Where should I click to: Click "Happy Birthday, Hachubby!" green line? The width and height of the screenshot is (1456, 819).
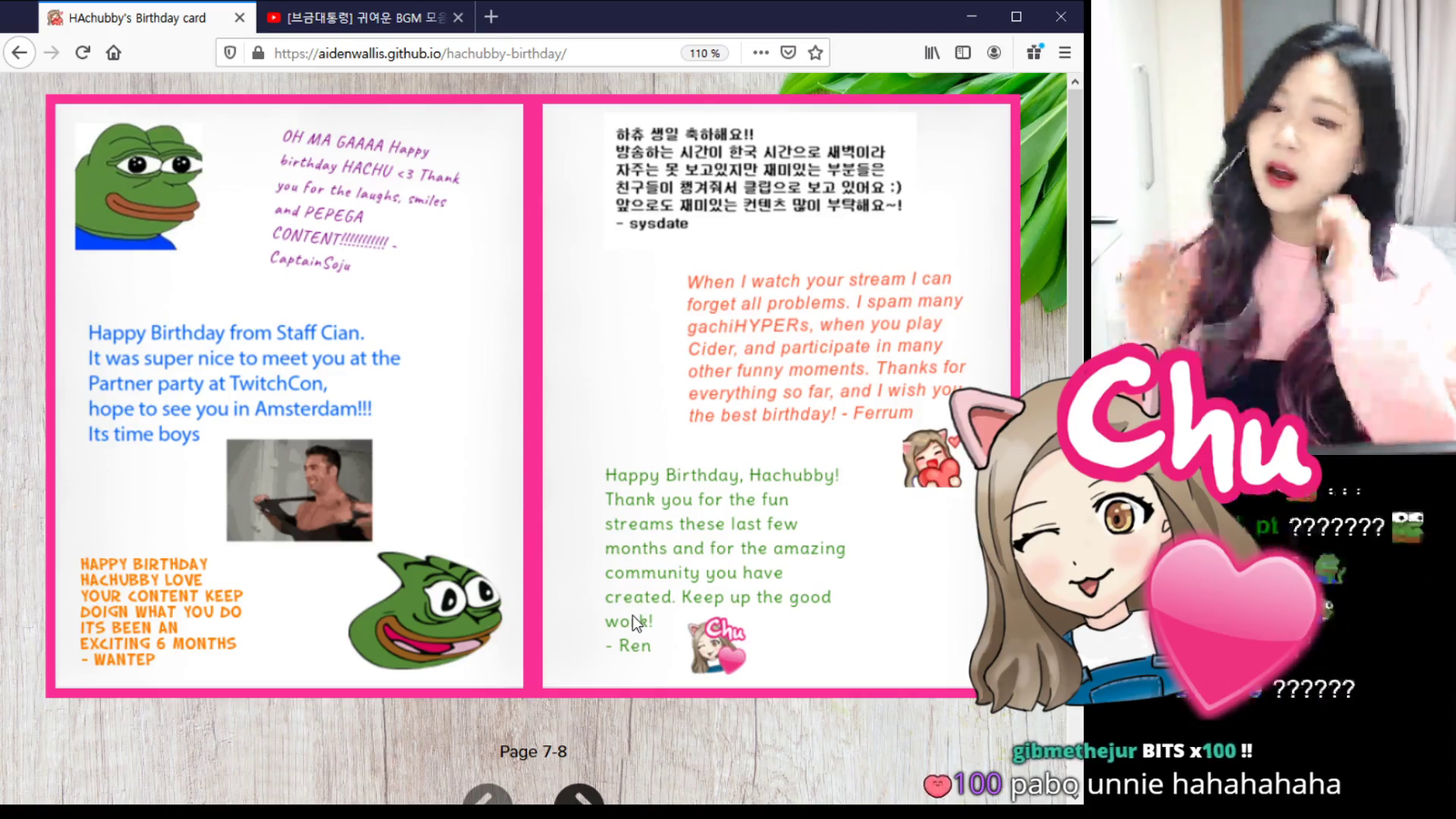click(723, 475)
